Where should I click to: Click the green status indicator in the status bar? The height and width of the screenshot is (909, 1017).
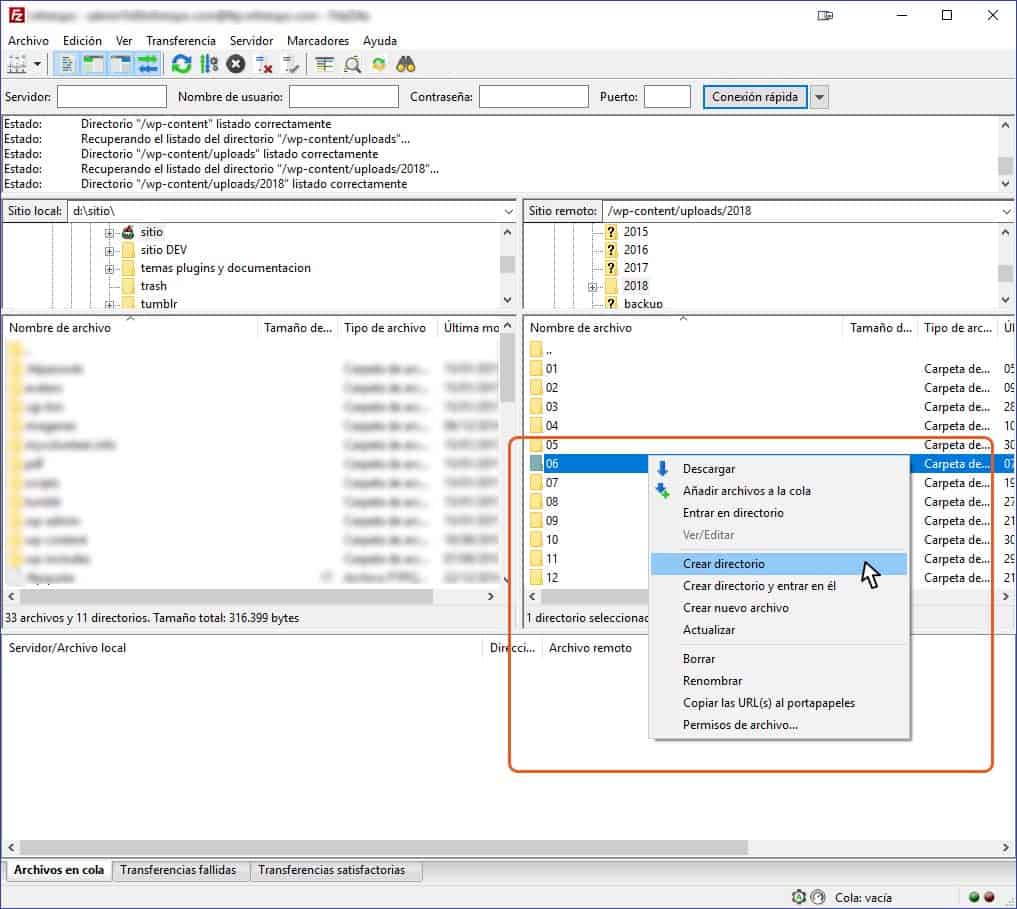pos(974,896)
